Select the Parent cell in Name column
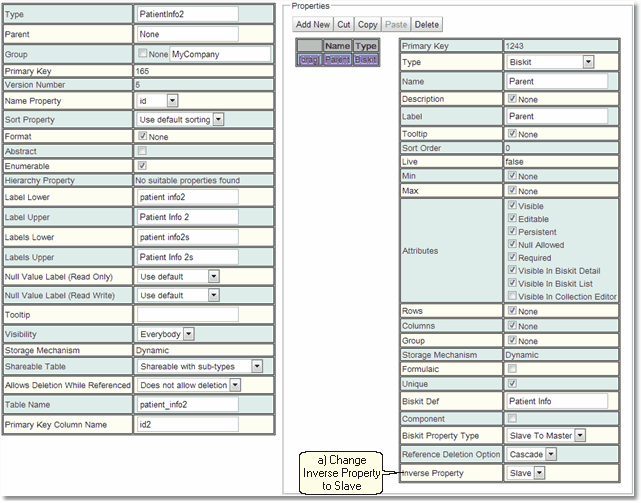 (x=338, y=60)
